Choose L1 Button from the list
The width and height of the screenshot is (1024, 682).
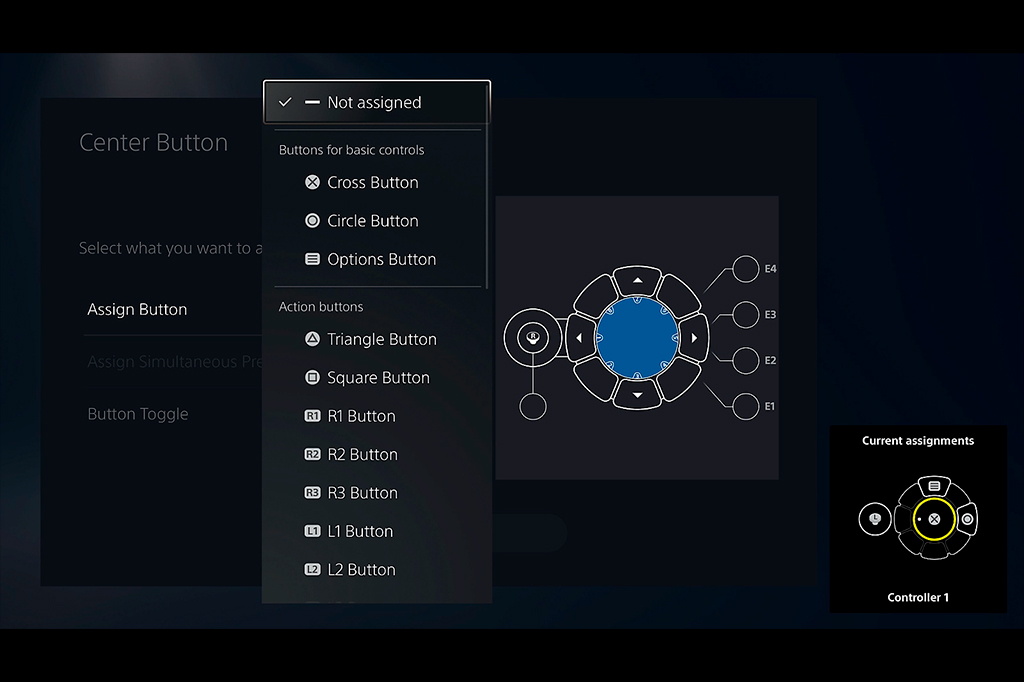tap(360, 532)
